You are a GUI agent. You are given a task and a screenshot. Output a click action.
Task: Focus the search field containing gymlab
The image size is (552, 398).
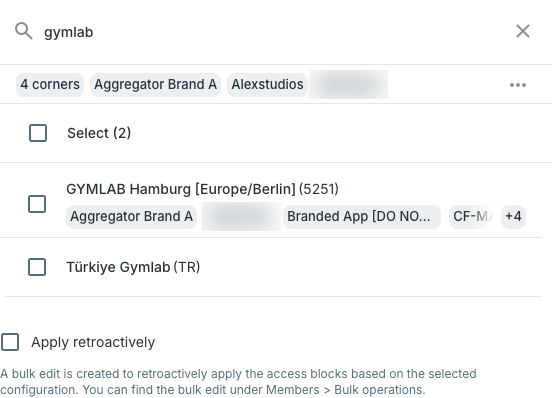275,32
